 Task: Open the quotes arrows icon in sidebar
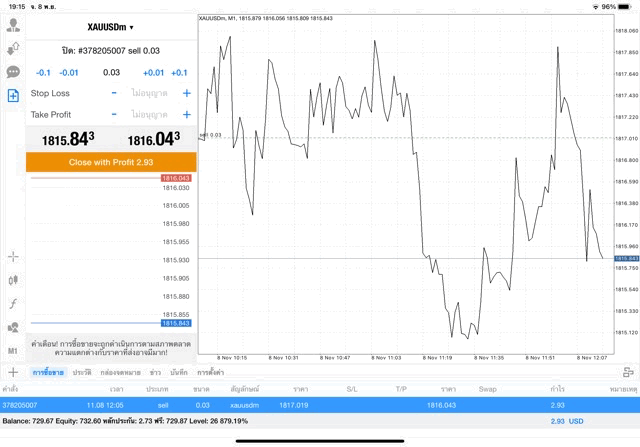tap(13, 48)
